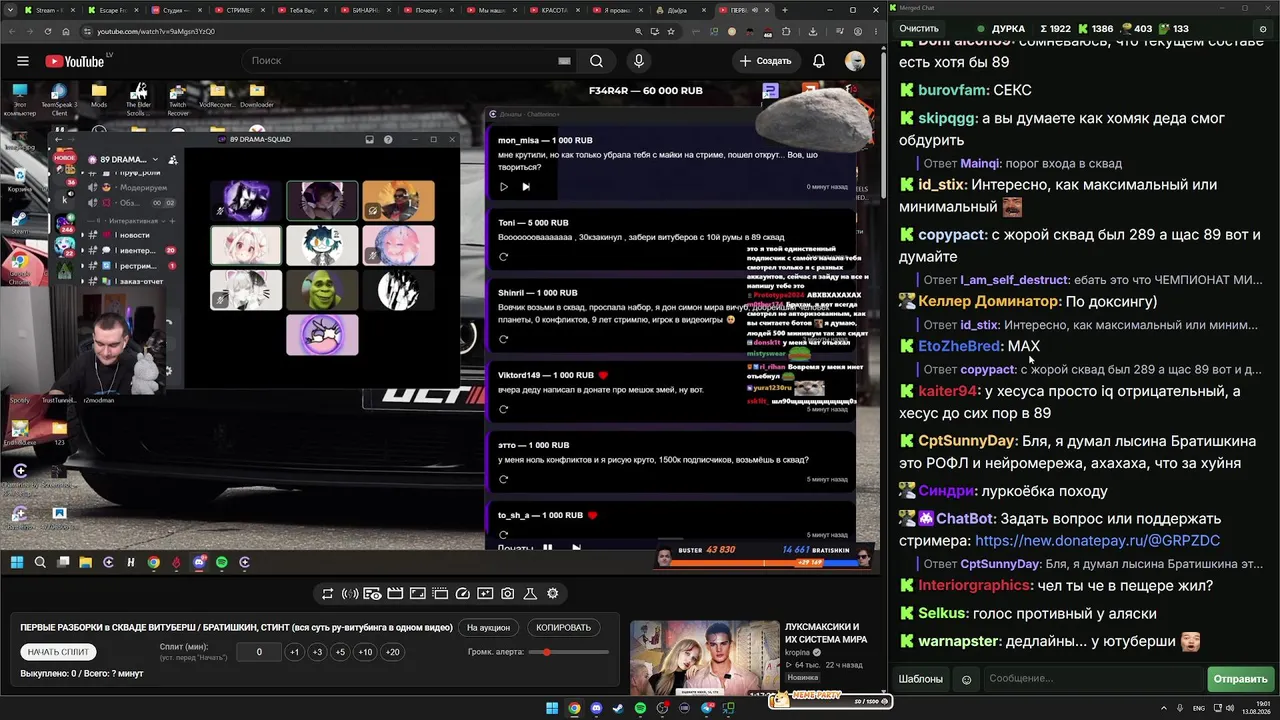Click the YouTube search magnifier button
The width and height of the screenshot is (1280, 720).
596,61
